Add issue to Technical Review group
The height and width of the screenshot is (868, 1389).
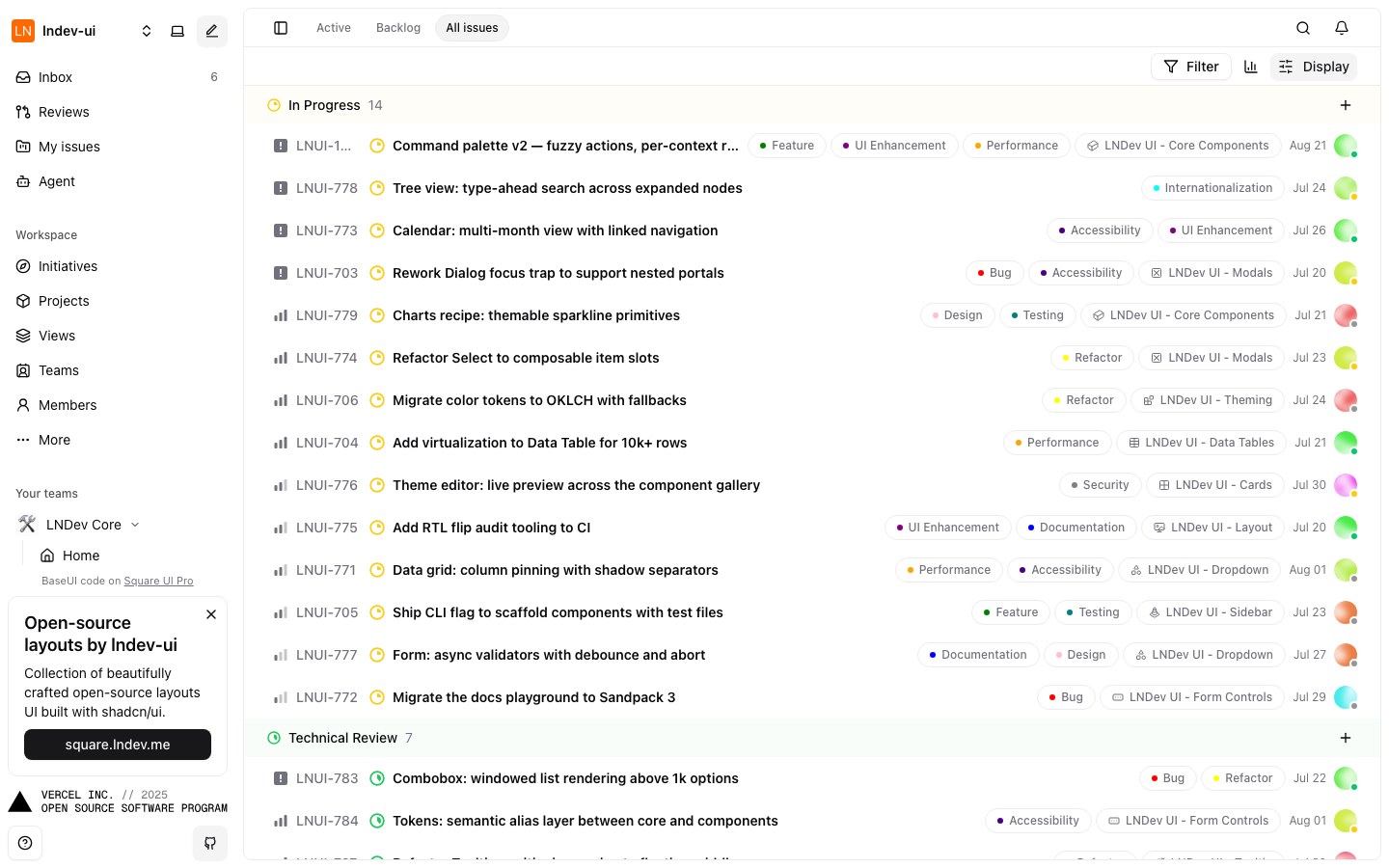pos(1346,738)
